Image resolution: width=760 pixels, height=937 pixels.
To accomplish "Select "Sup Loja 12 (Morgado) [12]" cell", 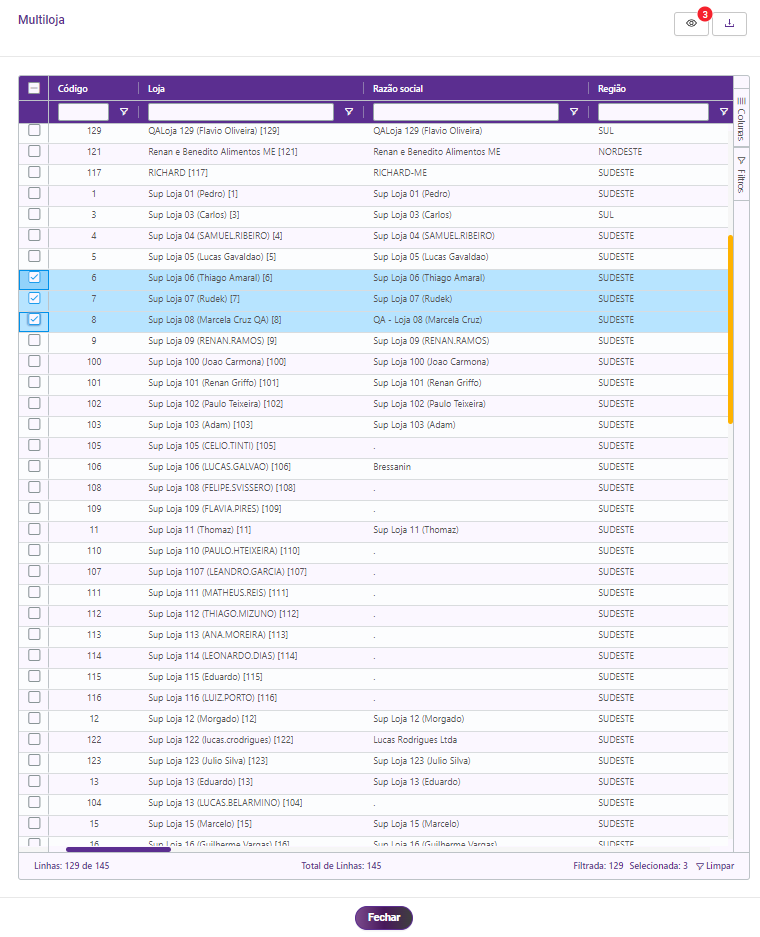I will tap(203, 719).
